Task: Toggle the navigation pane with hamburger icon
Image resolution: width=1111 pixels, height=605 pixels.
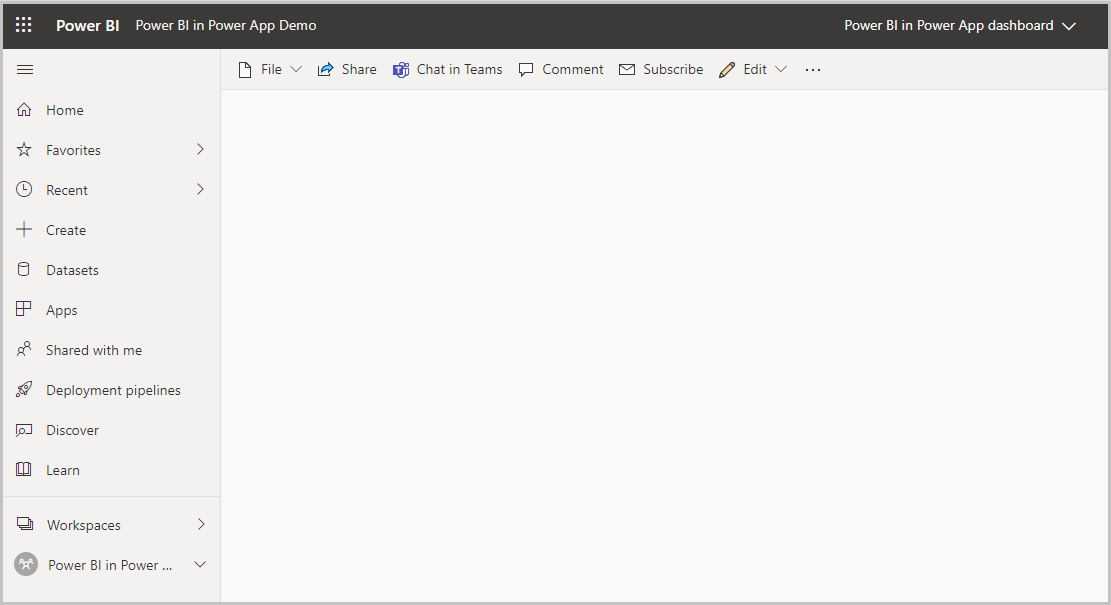Action: coord(25,69)
